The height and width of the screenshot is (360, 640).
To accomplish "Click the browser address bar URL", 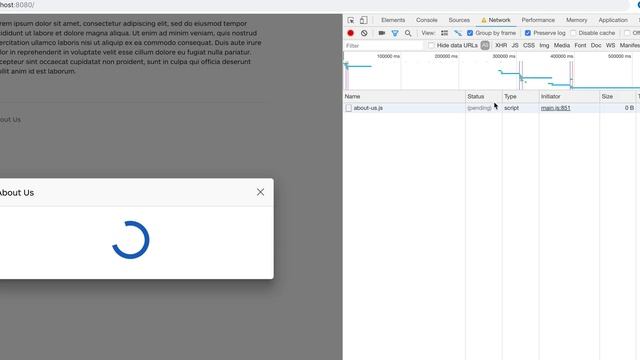I will [17, 5].
